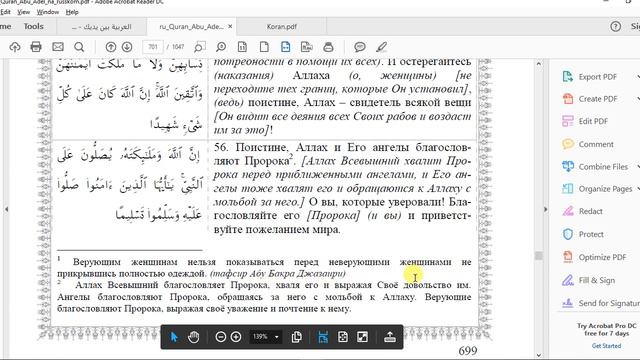This screenshot has height=360, width=640.
Task: Switch to ru_Quran_Abu_Ade document tab
Action: pyautogui.click(x=191, y=27)
